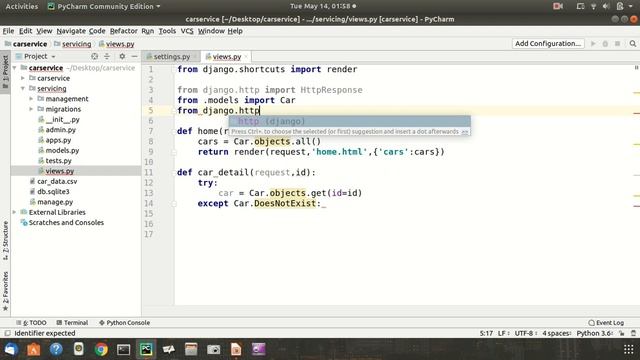The image size is (640, 360).
Task: Open the File menu
Action: point(8,31)
